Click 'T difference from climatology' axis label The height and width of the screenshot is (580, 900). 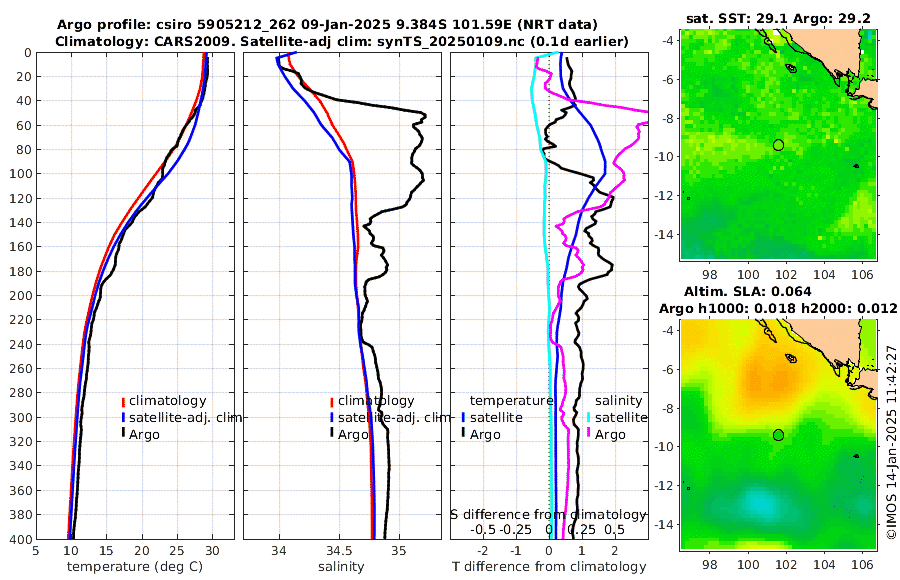point(549,566)
